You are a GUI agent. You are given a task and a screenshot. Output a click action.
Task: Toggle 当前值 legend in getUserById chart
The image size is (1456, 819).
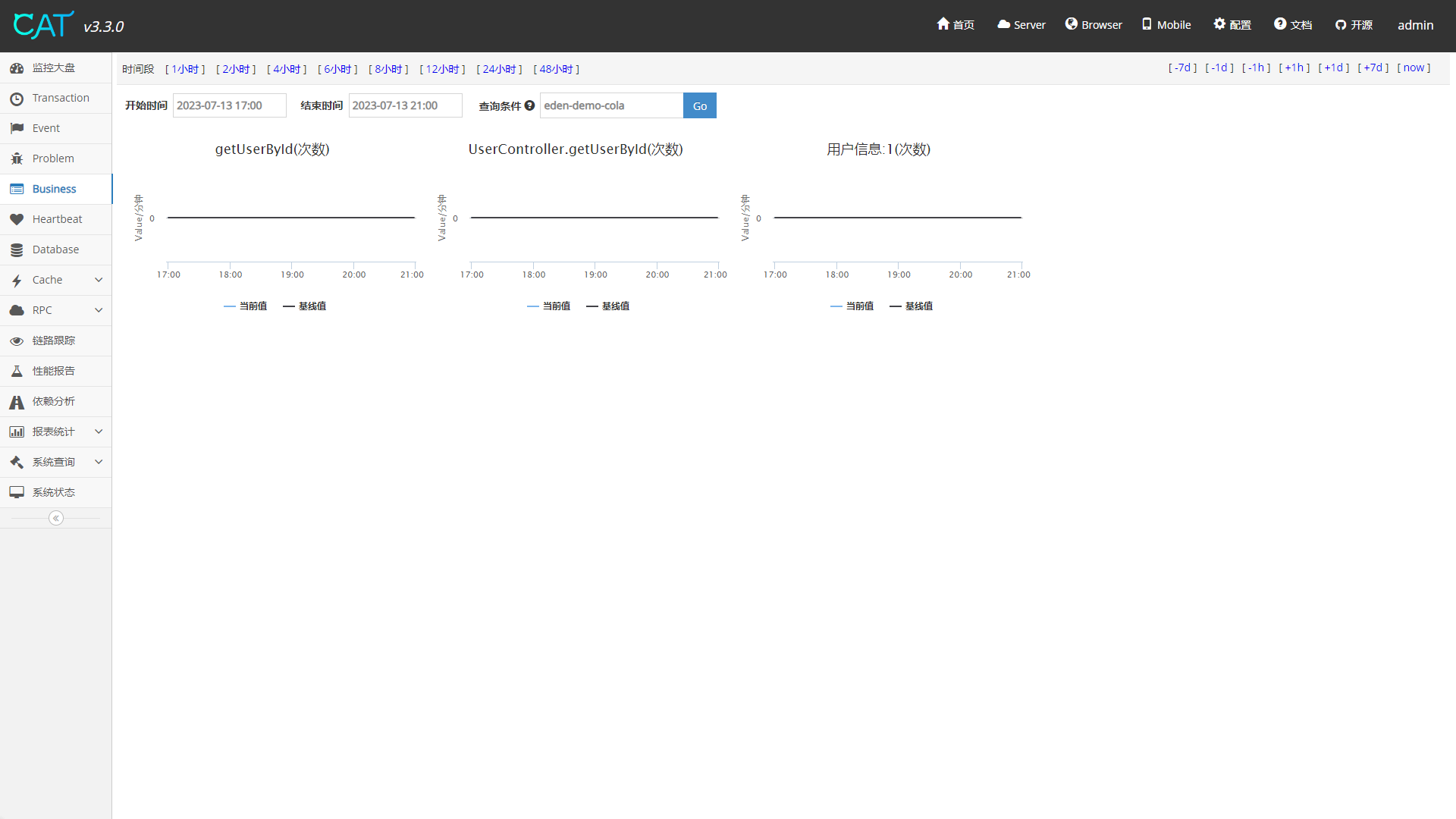[x=246, y=306]
